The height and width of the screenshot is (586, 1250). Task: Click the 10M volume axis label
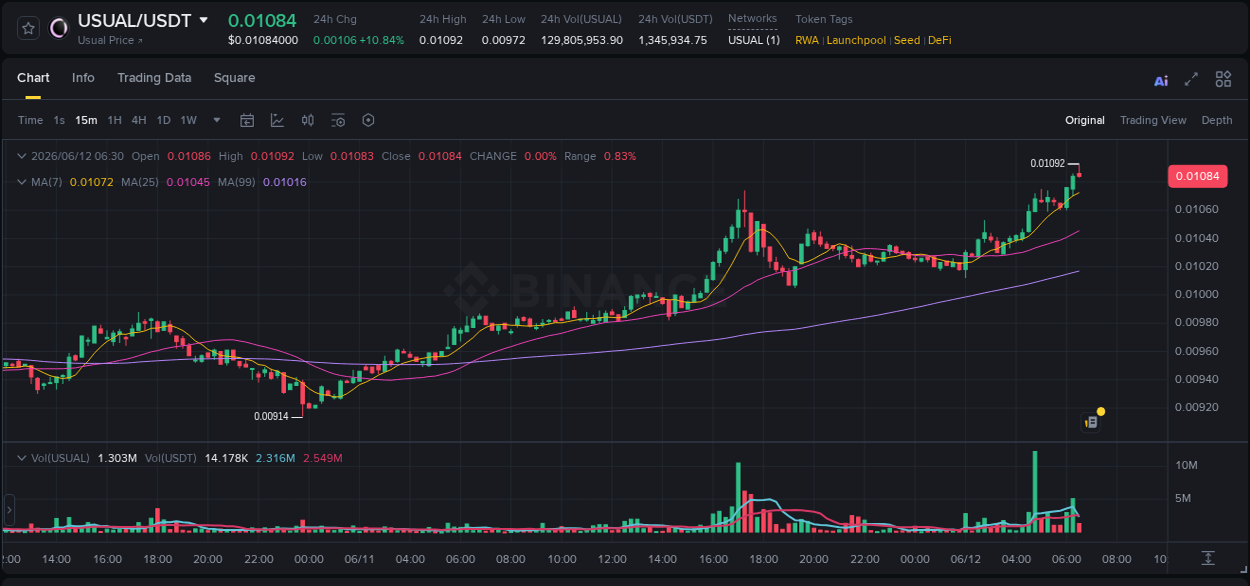point(1187,466)
